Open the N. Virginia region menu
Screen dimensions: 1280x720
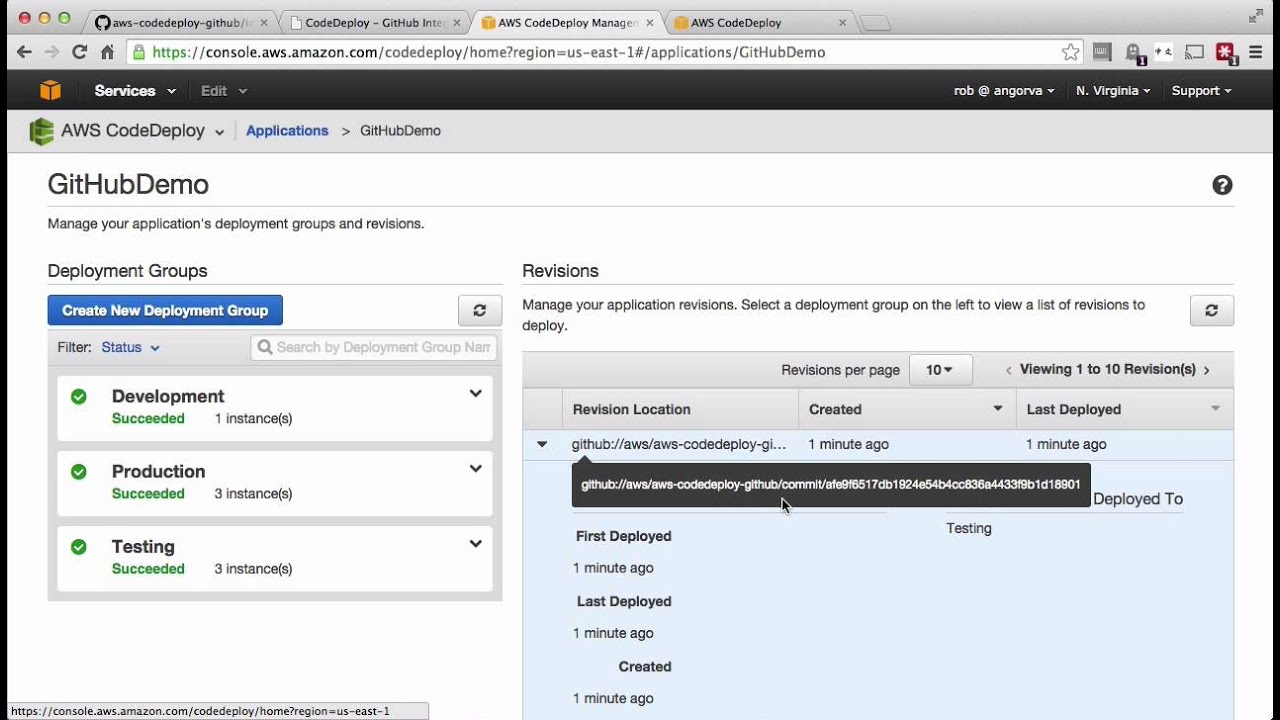1113,90
